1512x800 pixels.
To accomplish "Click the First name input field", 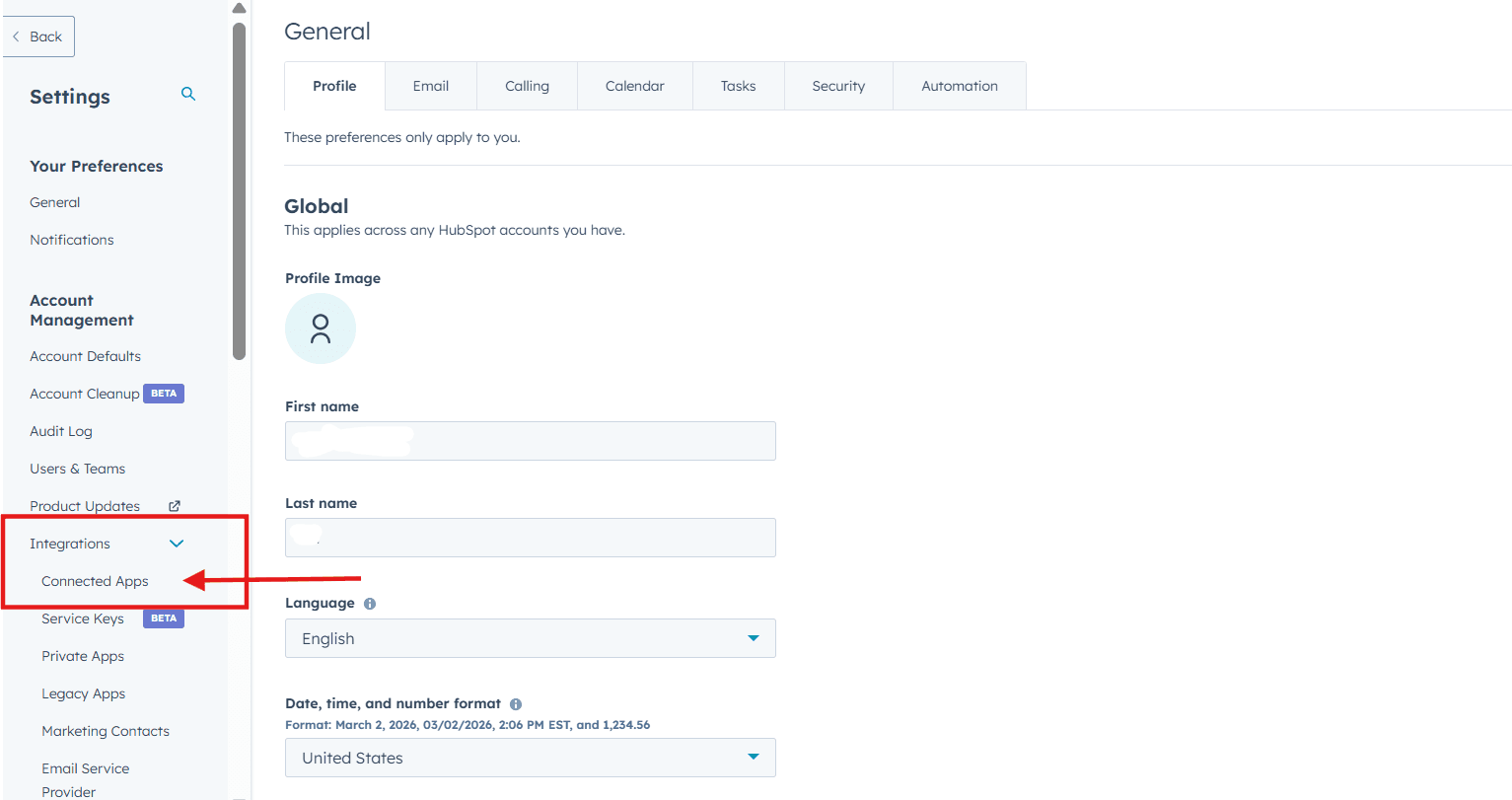I will [530, 441].
